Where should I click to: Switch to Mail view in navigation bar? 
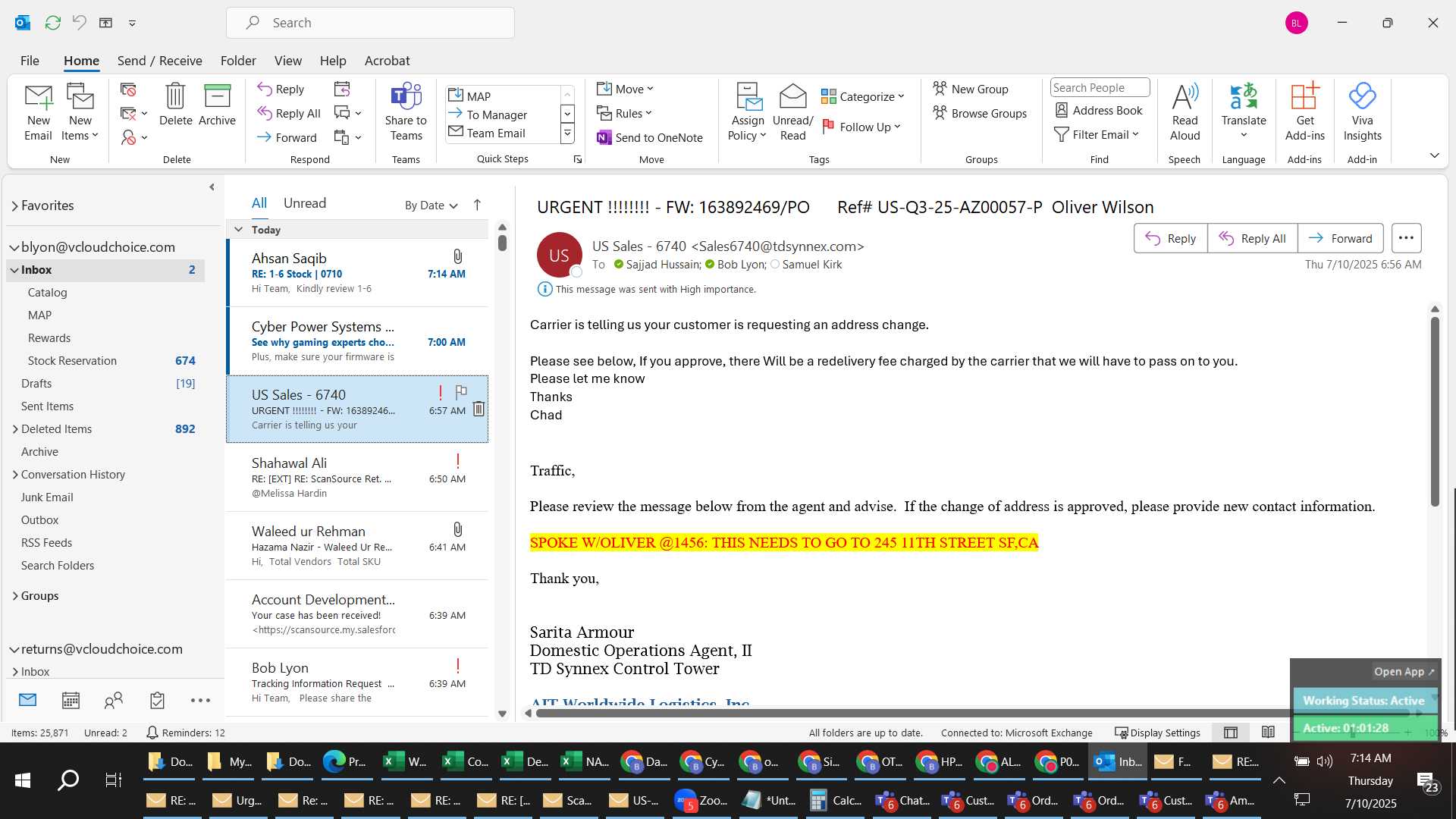click(x=27, y=700)
